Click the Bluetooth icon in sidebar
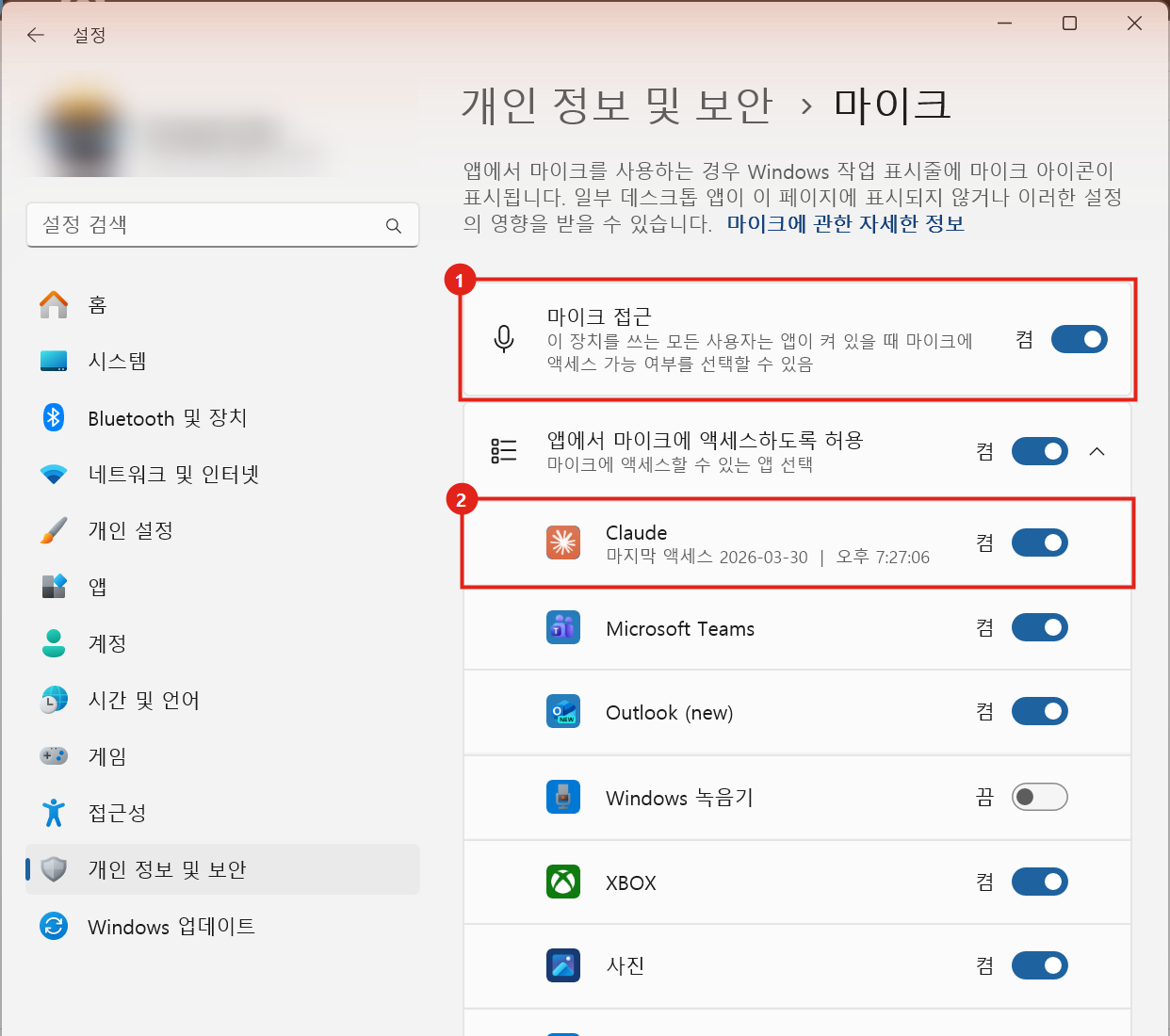Image resolution: width=1170 pixels, height=1036 pixels. coord(54,417)
